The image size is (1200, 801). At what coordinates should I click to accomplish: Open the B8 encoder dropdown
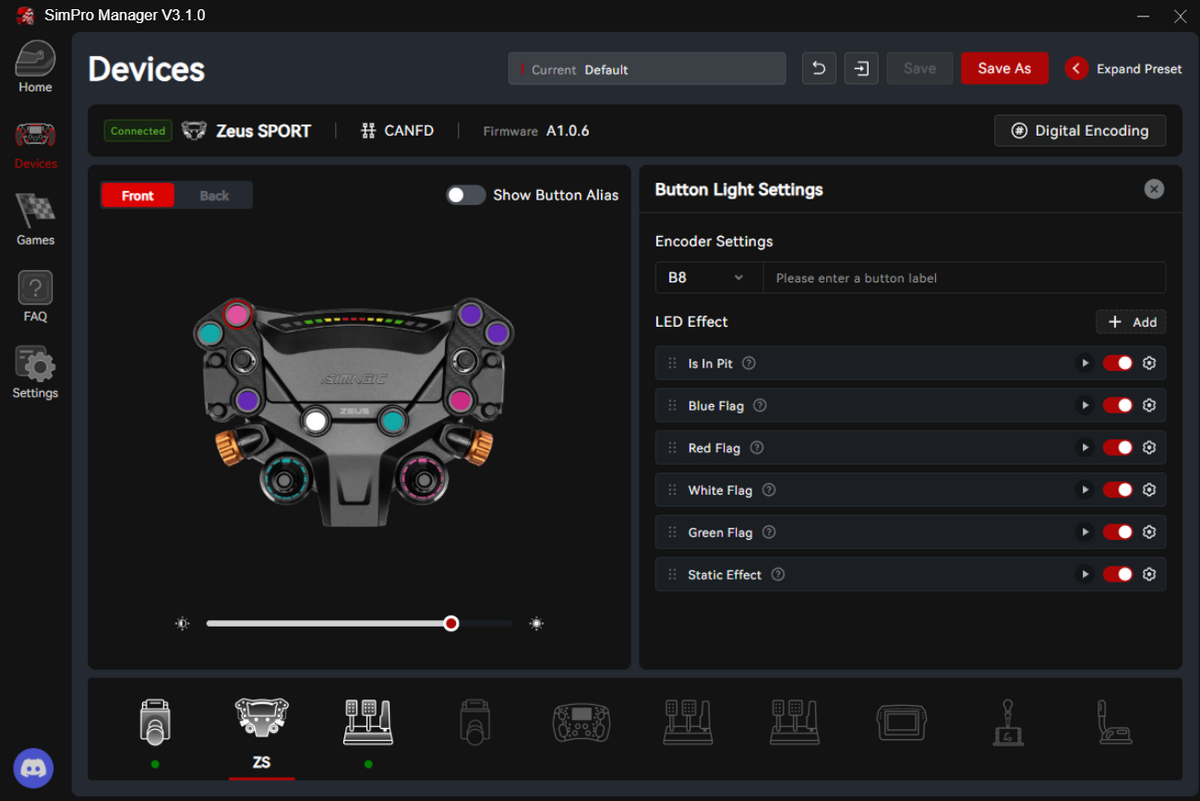tap(708, 277)
